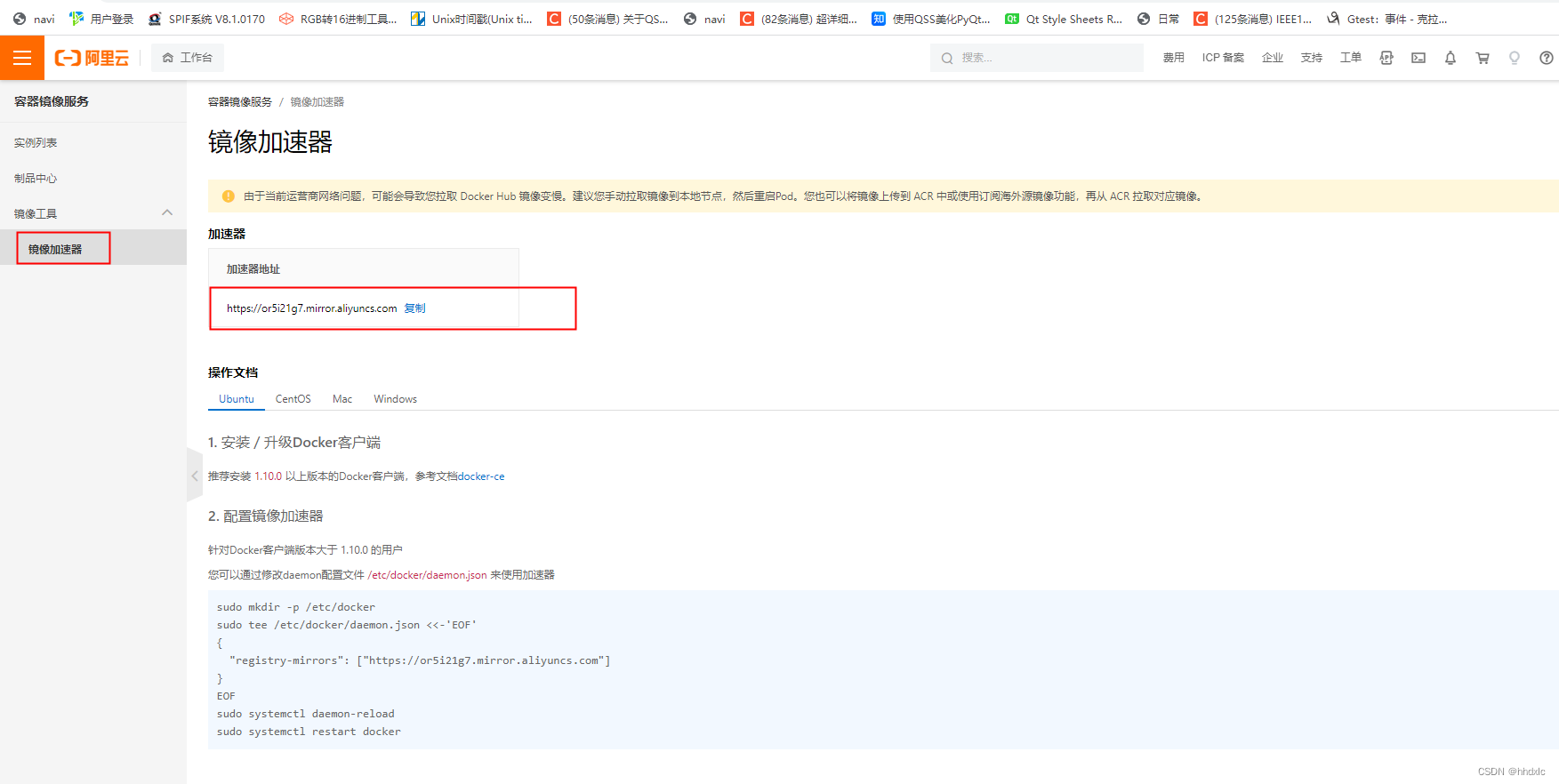Switch to the Ubuntu tab
The height and width of the screenshot is (784, 1559).
click(237, 399)
